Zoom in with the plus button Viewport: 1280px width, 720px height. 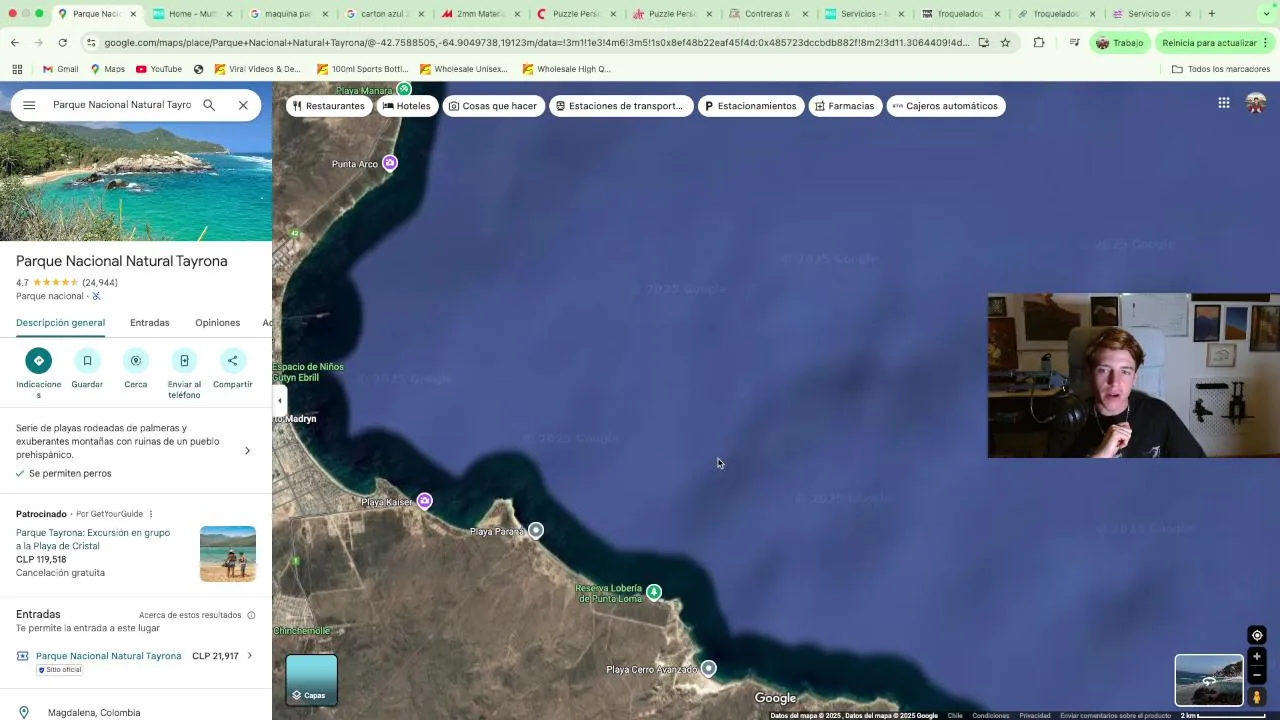point(1257,657)
